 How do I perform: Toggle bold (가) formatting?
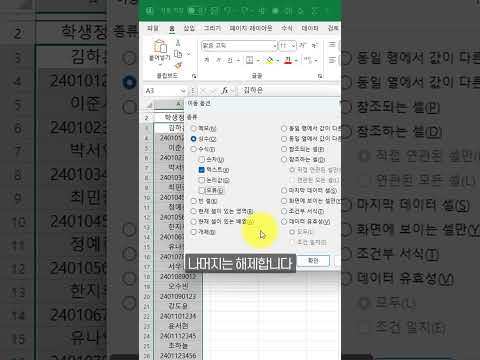[x=207, y=60]
